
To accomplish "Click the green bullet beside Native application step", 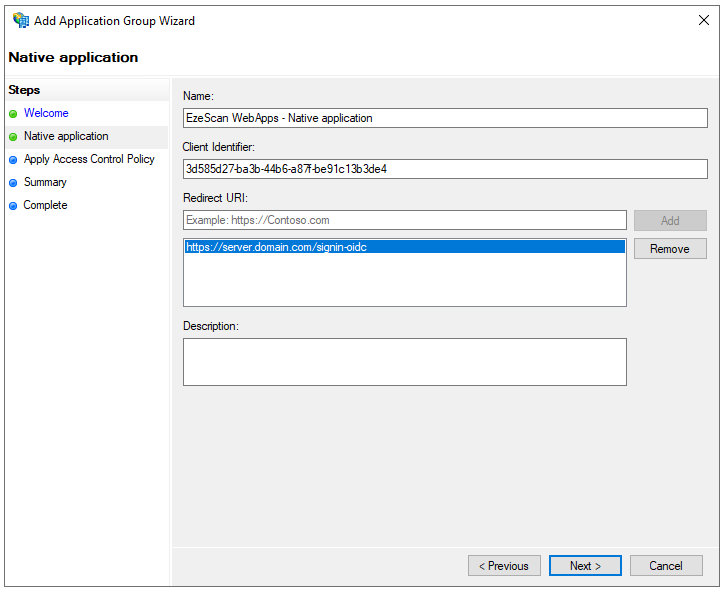I will click(13, 137).
